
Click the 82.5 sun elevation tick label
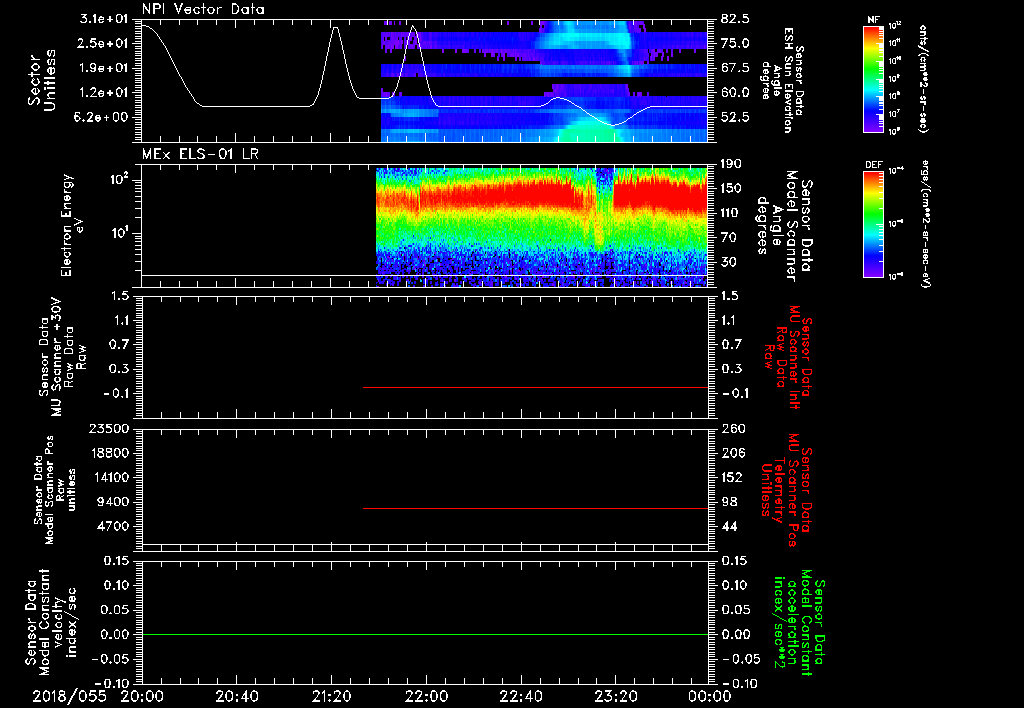735,19
